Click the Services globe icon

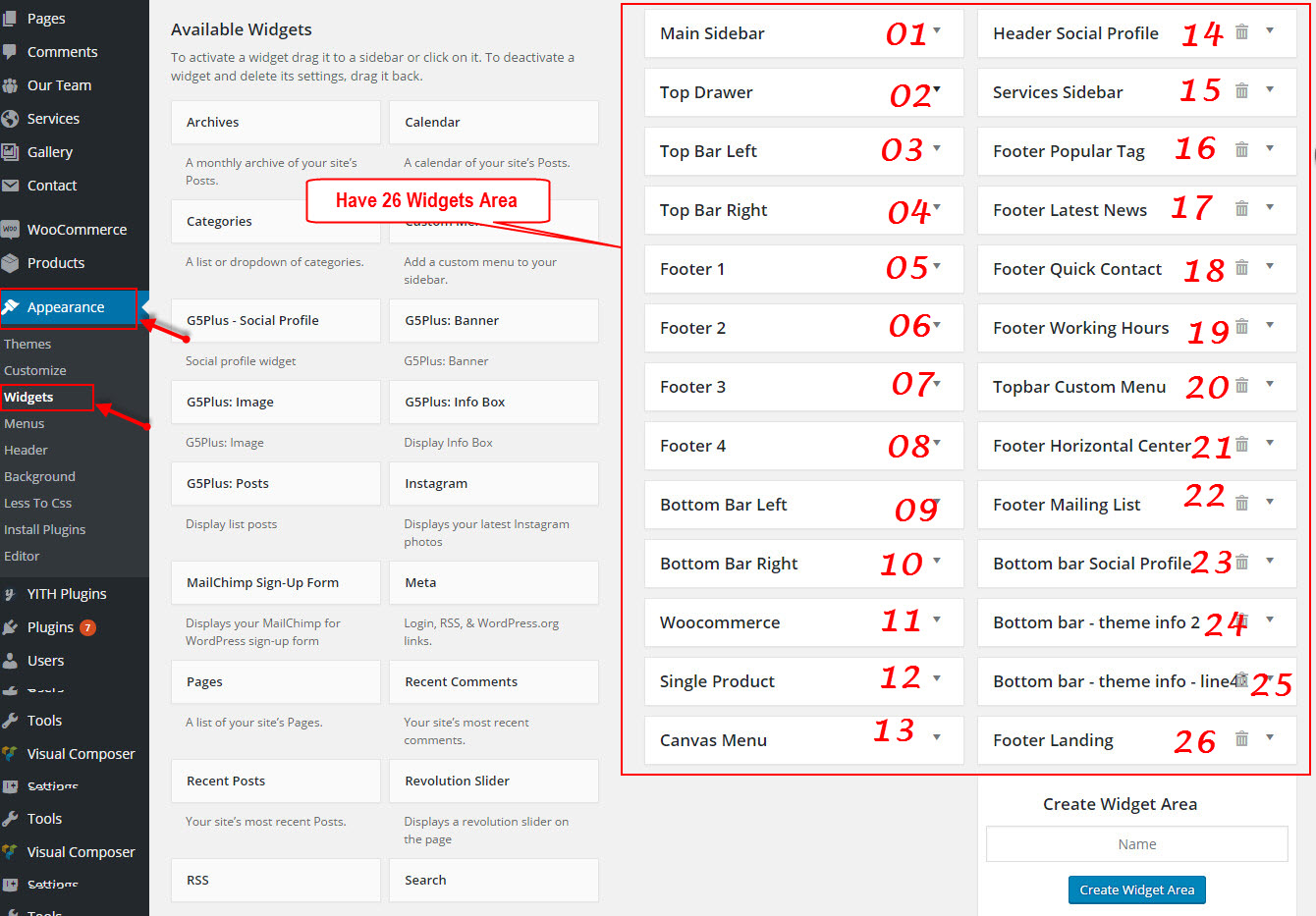(x=10, y=119)
